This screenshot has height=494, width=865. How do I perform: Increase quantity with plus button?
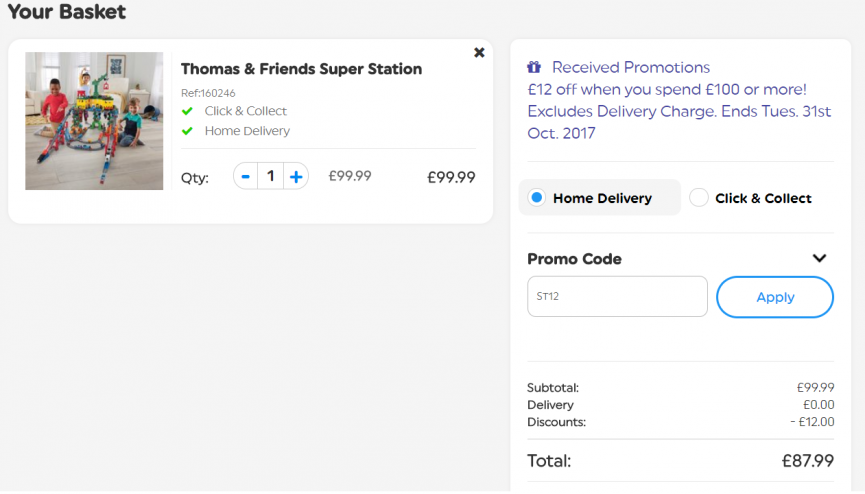point(296,177)
